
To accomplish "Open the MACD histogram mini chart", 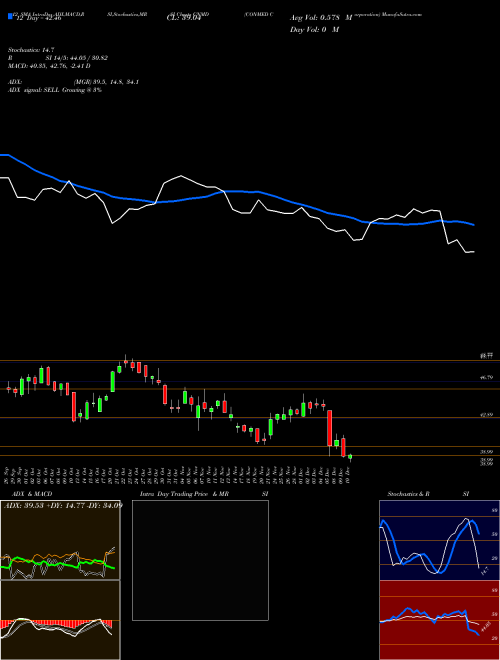I will point(60,620).
